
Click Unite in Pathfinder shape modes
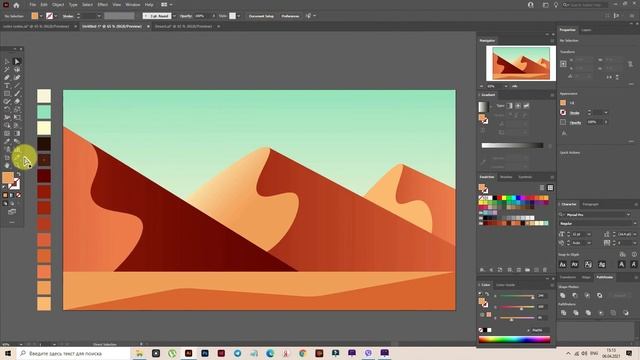coord(562,295)
